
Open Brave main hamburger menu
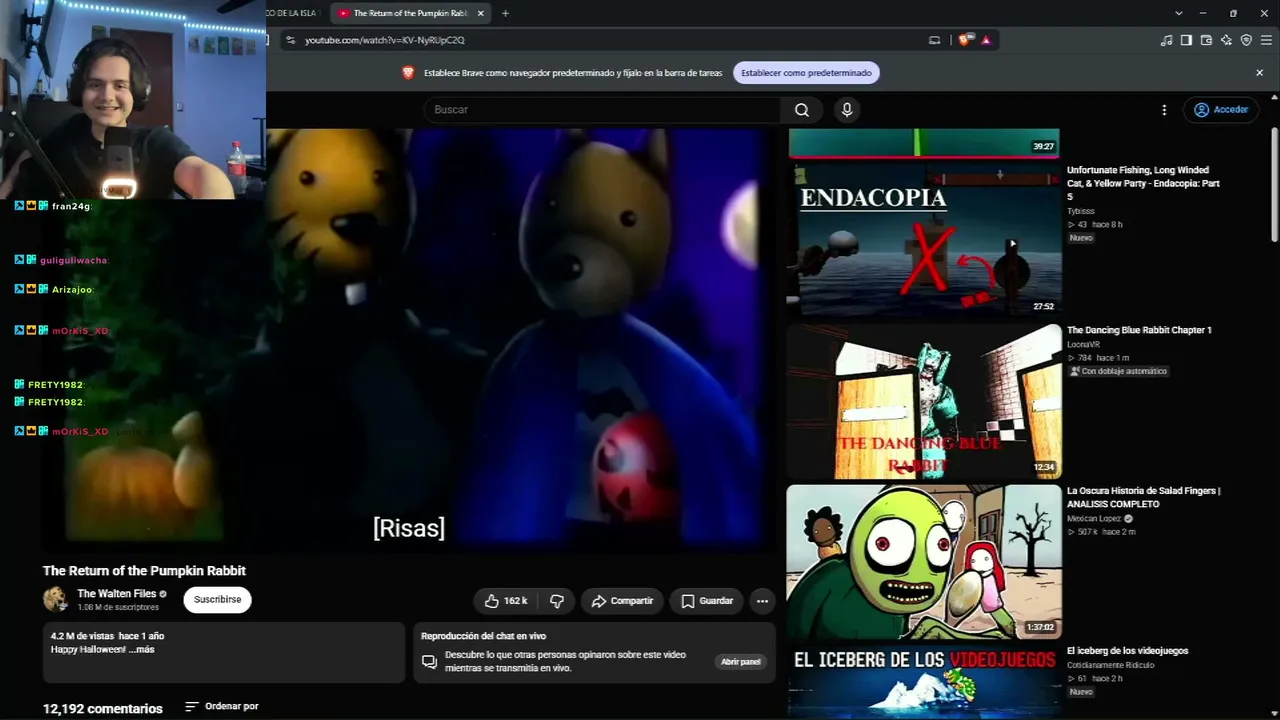(1266, 40)
